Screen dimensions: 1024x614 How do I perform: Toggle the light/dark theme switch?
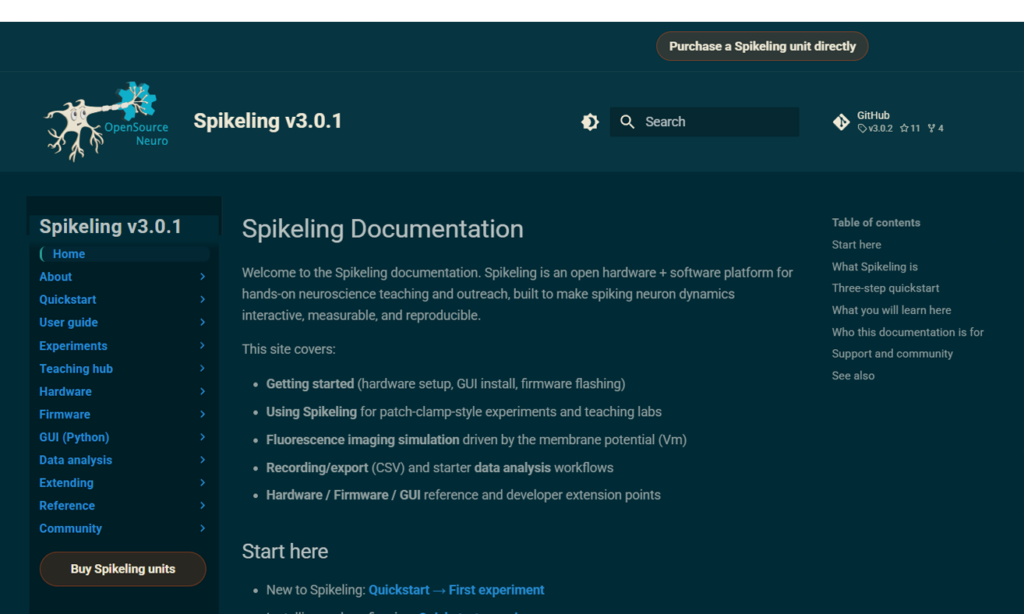tap(590, 122)
